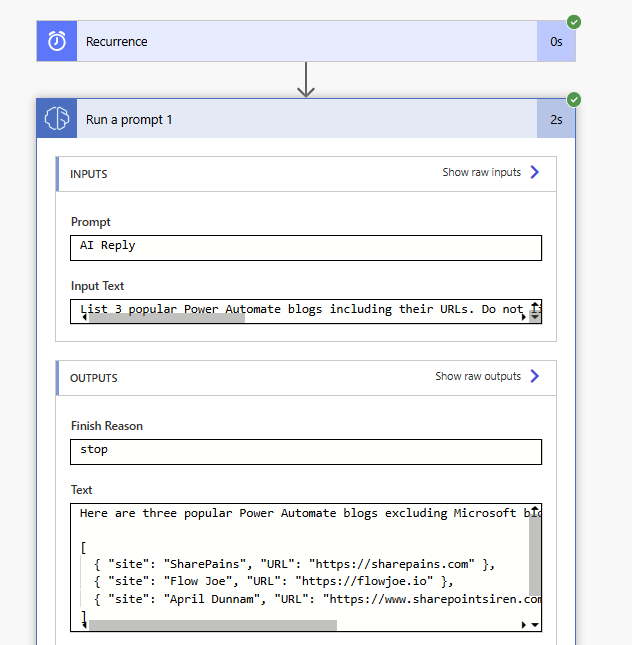The height and width of the screenshot is (645, 632).
Task: Click Recurrence success check mark badge
Action: pyautogui.click(x=574, y=22)
